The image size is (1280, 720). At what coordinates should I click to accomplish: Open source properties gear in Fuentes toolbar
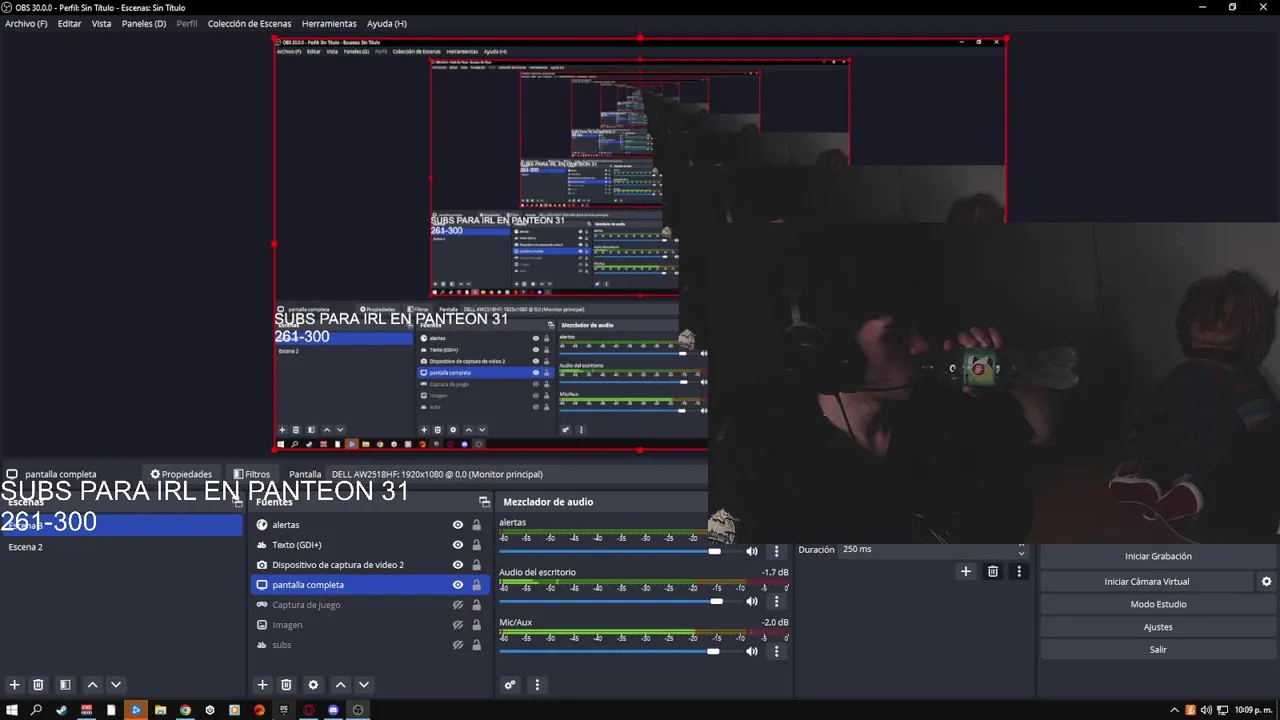[313, 685]
